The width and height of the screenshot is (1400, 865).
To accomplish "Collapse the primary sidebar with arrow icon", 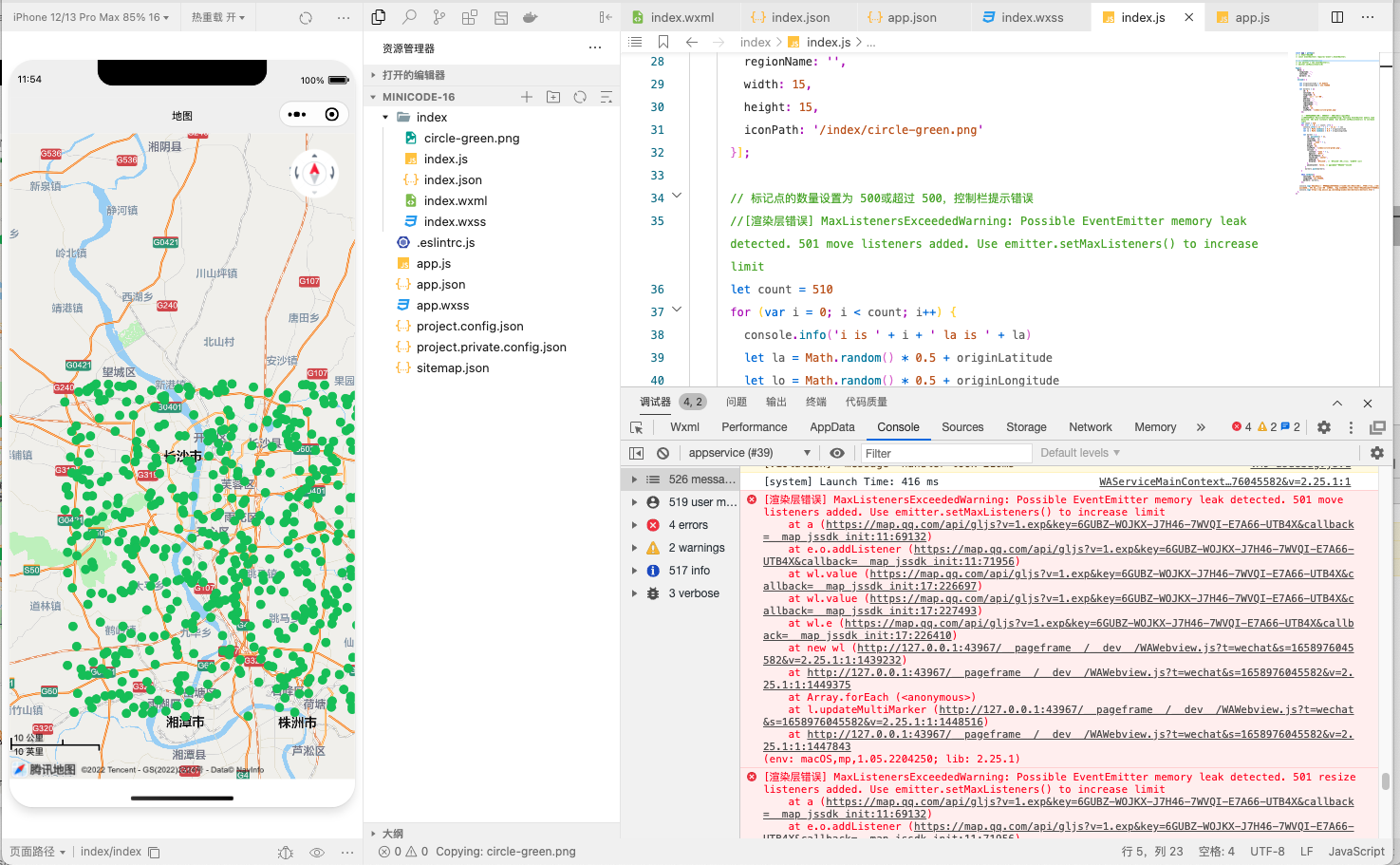I will [x=606, y=17].
